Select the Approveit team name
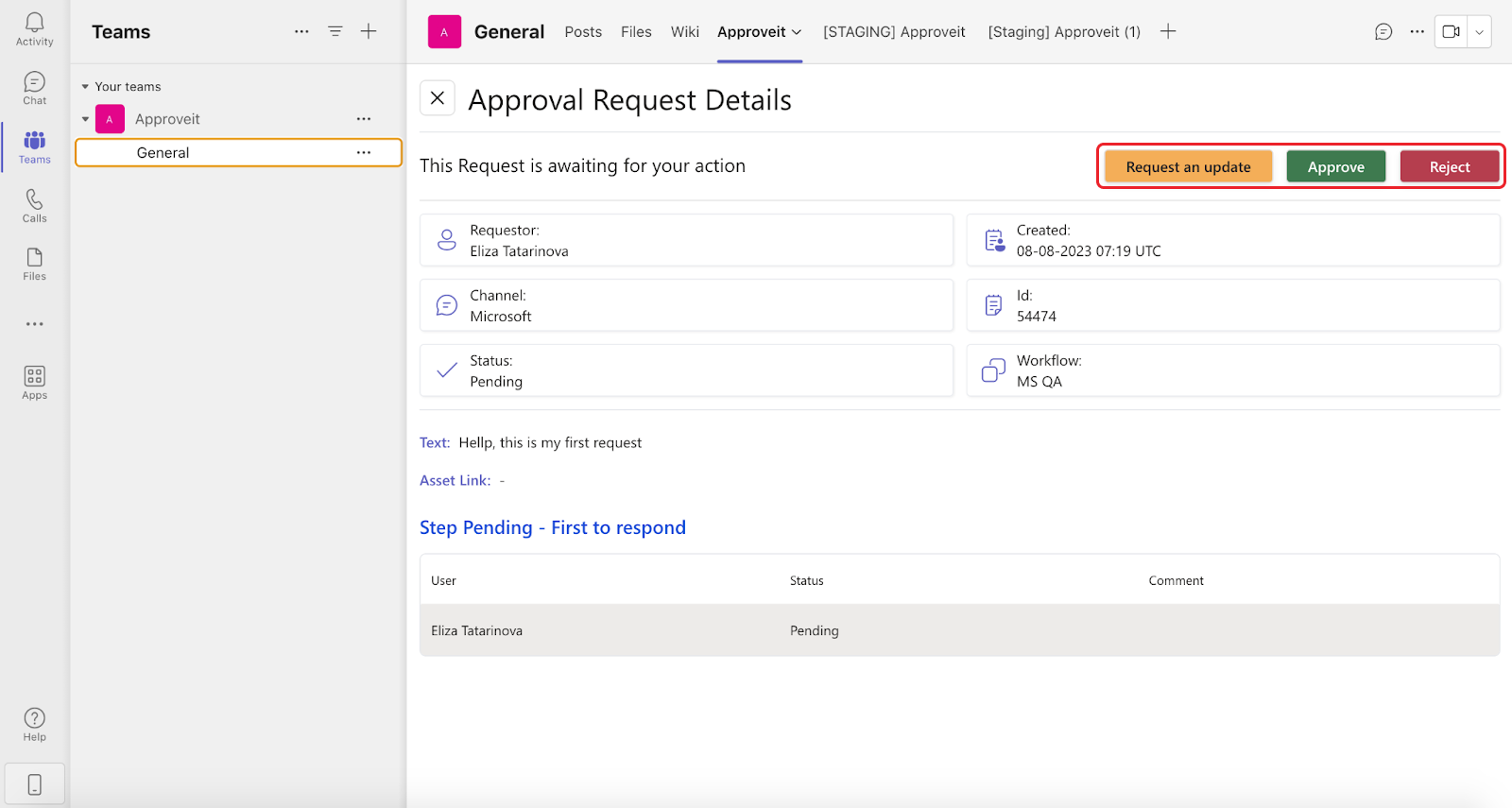The width and height of the screenshot is (1512, 808). coord(167,119)
